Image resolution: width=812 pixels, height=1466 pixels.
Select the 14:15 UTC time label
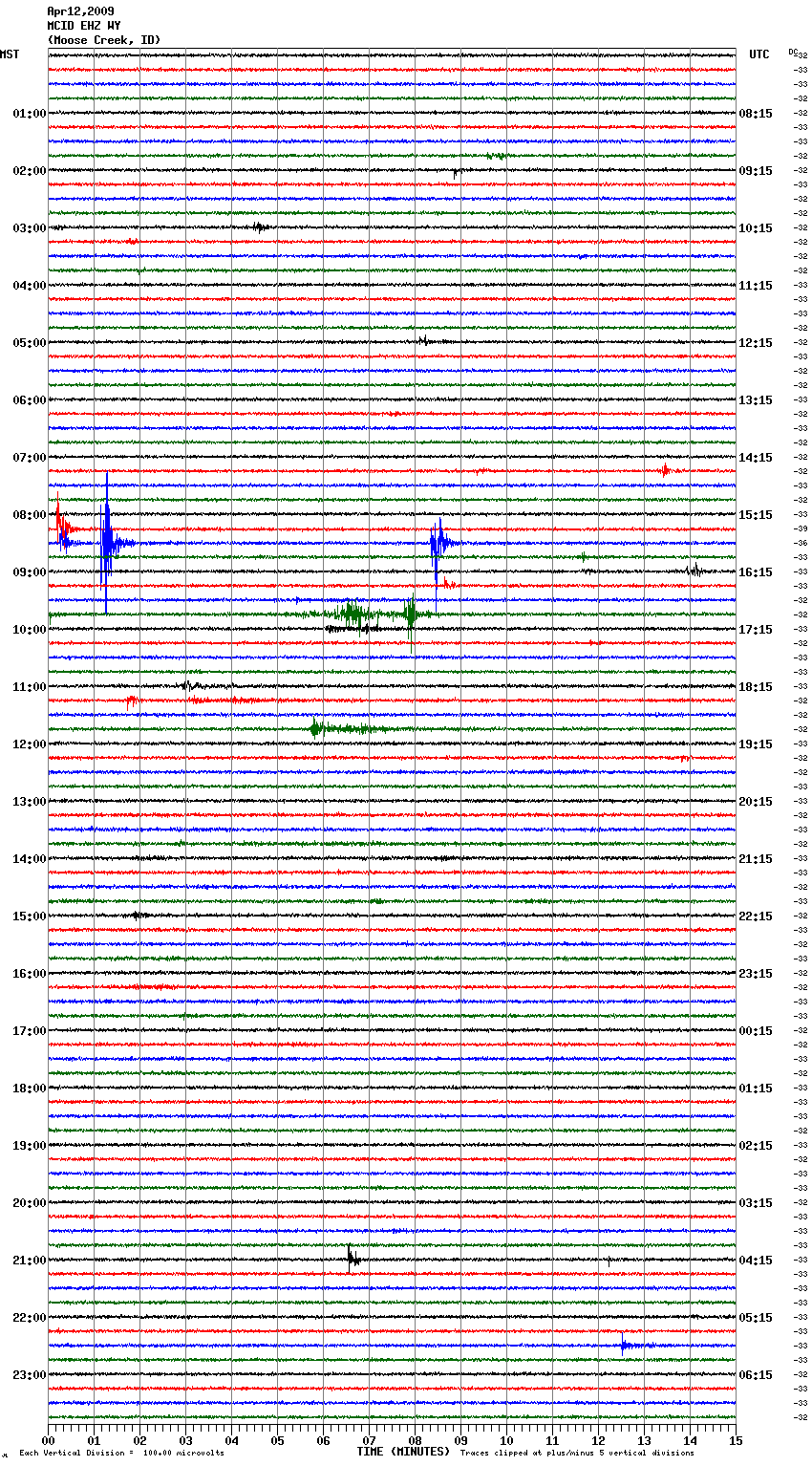756,458
